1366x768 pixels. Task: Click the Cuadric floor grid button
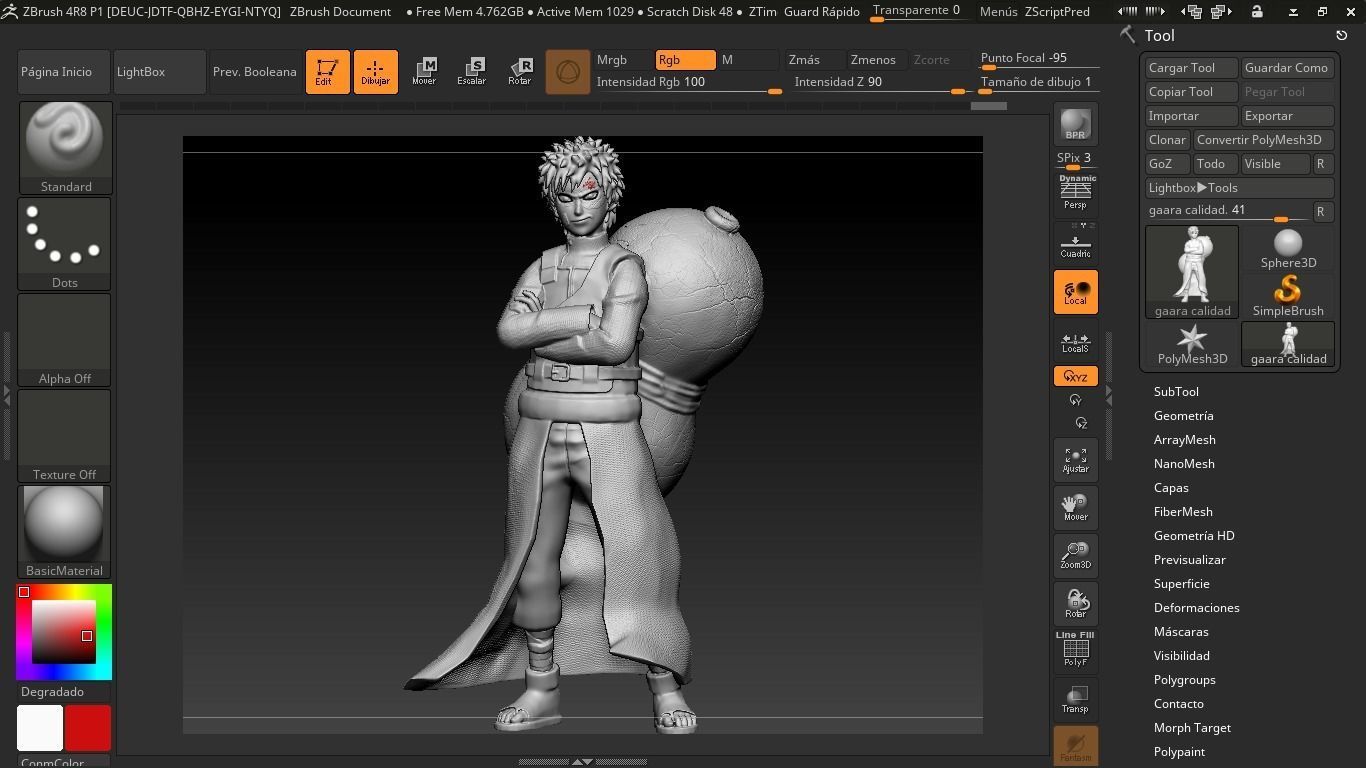(x=1076, y=244)
